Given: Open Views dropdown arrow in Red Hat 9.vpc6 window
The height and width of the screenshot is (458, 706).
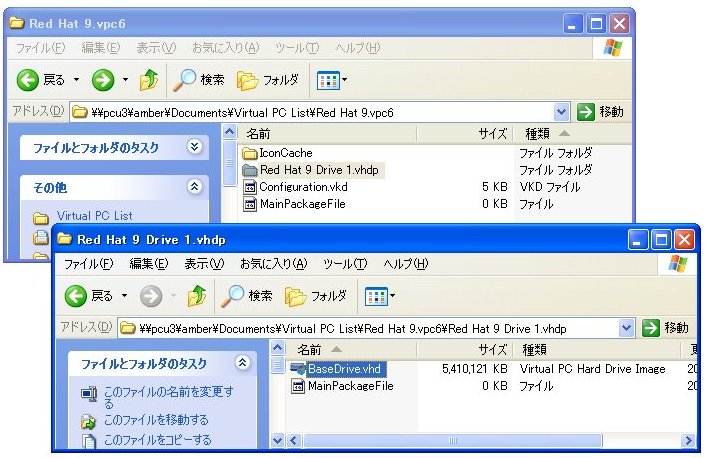Looking at the screenshot, I should pos(344,80).
